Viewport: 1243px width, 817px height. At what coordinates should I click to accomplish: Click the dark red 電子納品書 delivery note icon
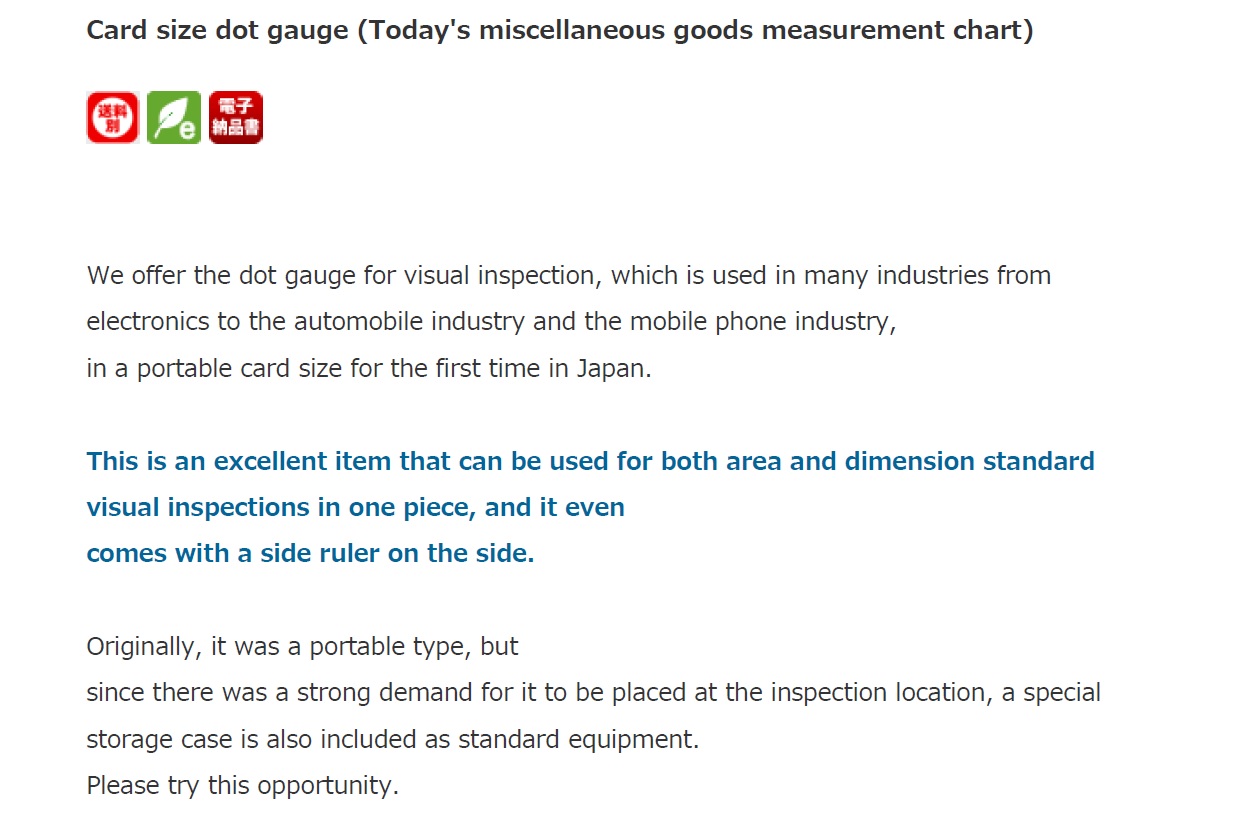pos(236,118)
